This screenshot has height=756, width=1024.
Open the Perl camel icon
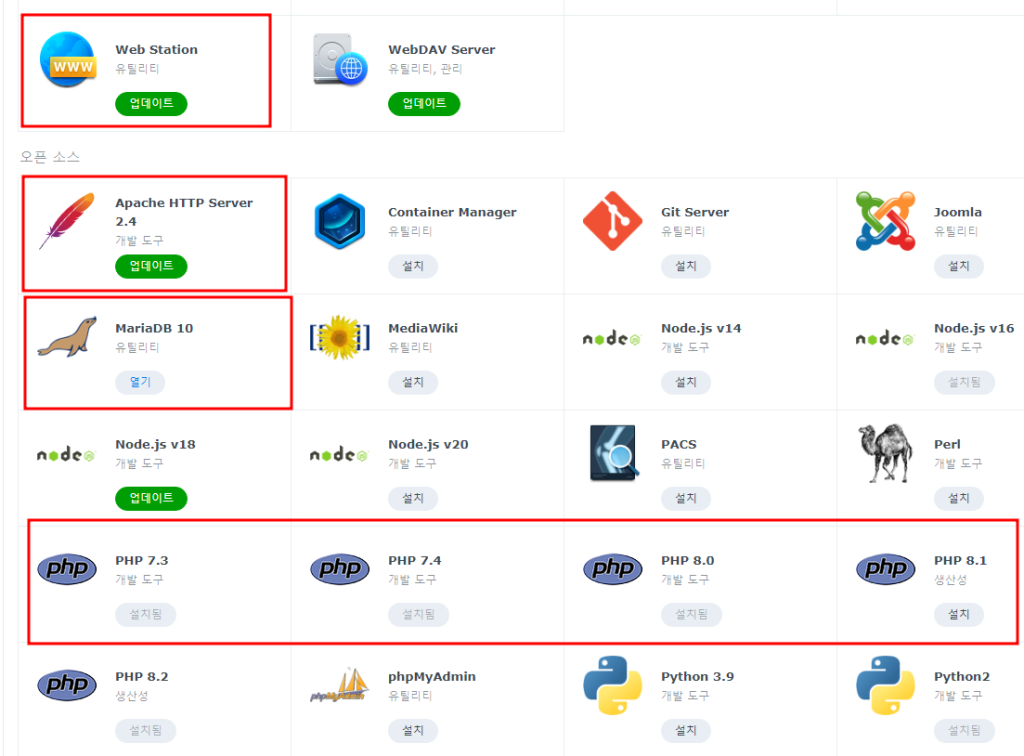coord(886,453)
